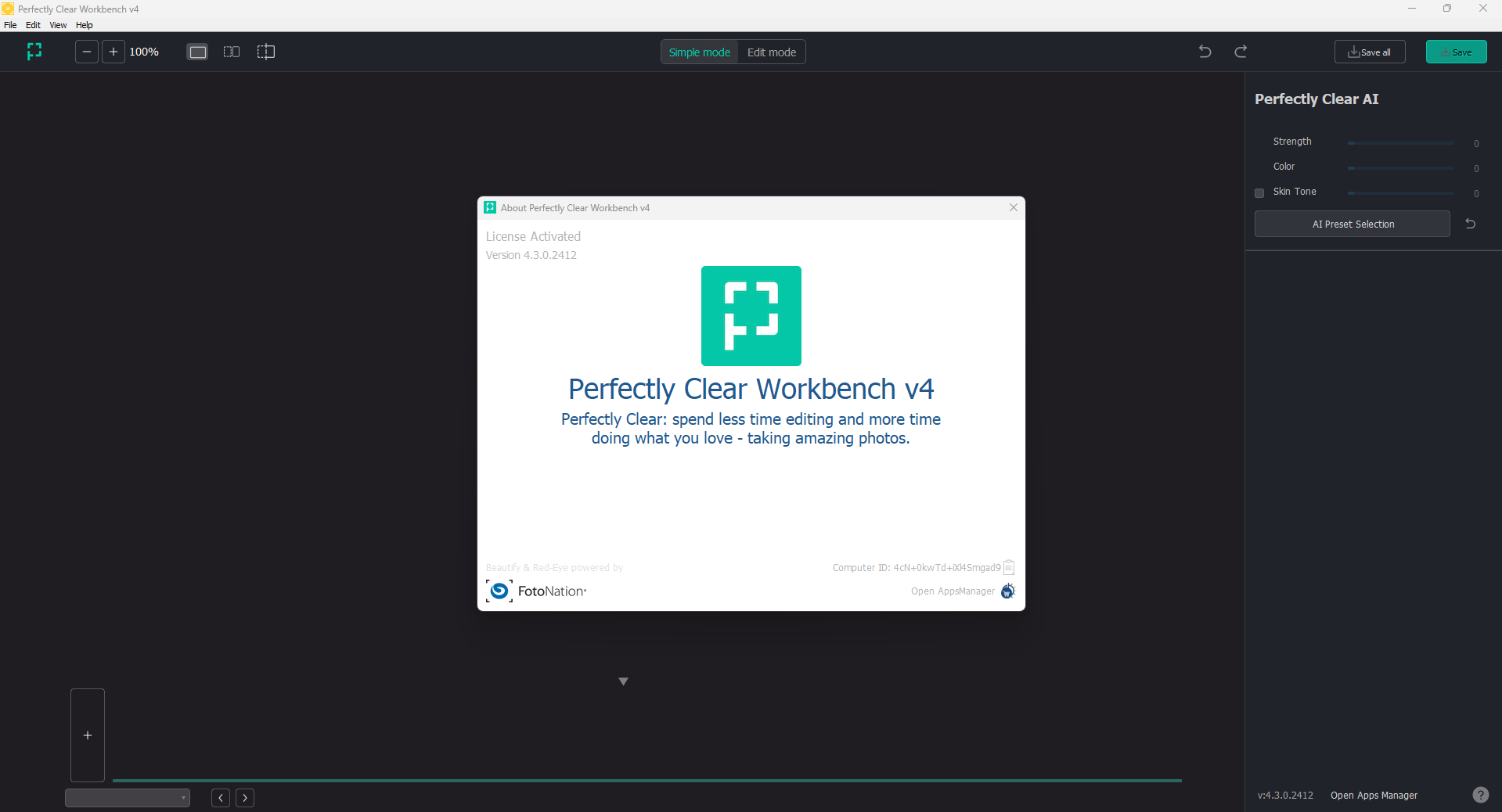
Task: Click Open Apps Manager in status bar
Action: [x=1374, y=796]
